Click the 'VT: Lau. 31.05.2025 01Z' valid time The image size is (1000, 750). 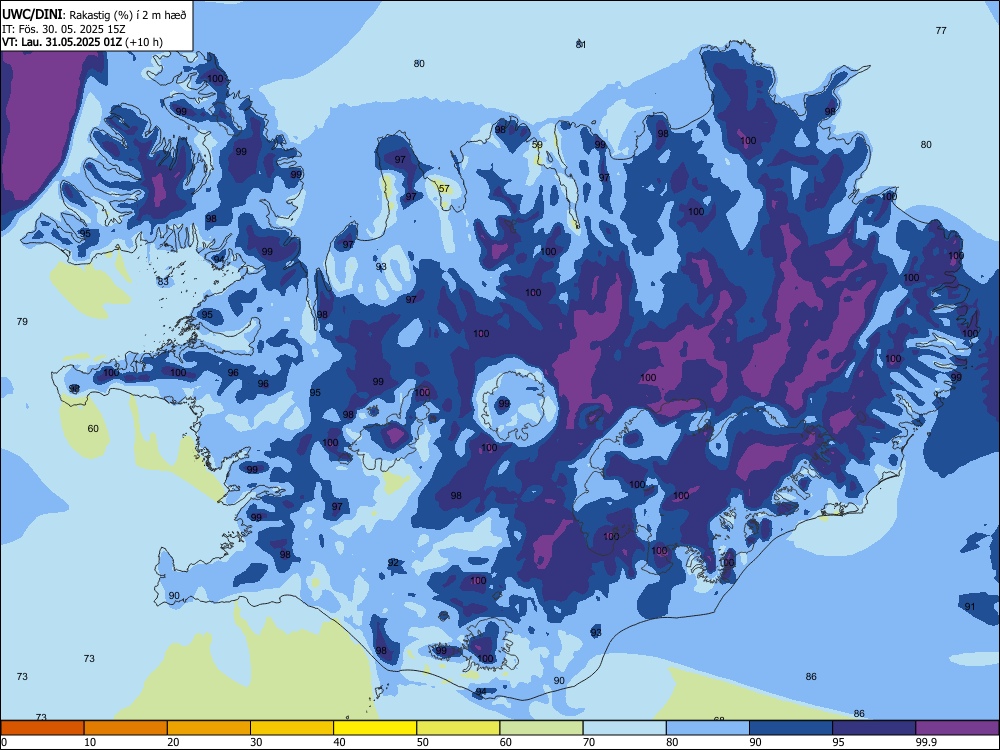coord(62,42)
